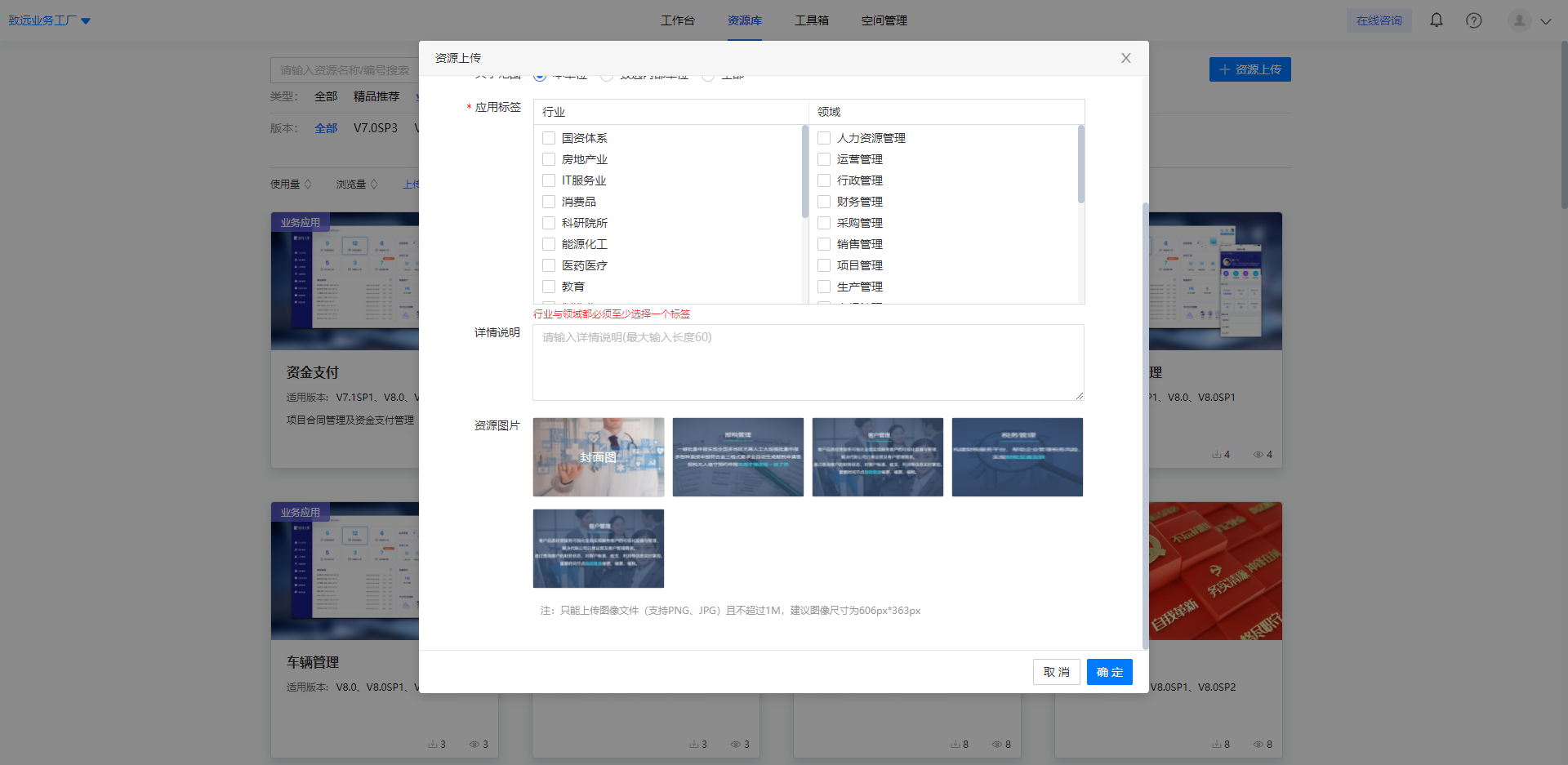Open the notification bell icon
1568x765 pixels.
tap(1437, 20)
